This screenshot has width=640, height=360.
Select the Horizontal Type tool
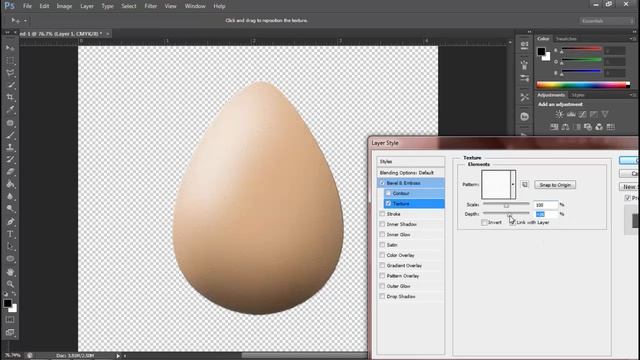10,234
